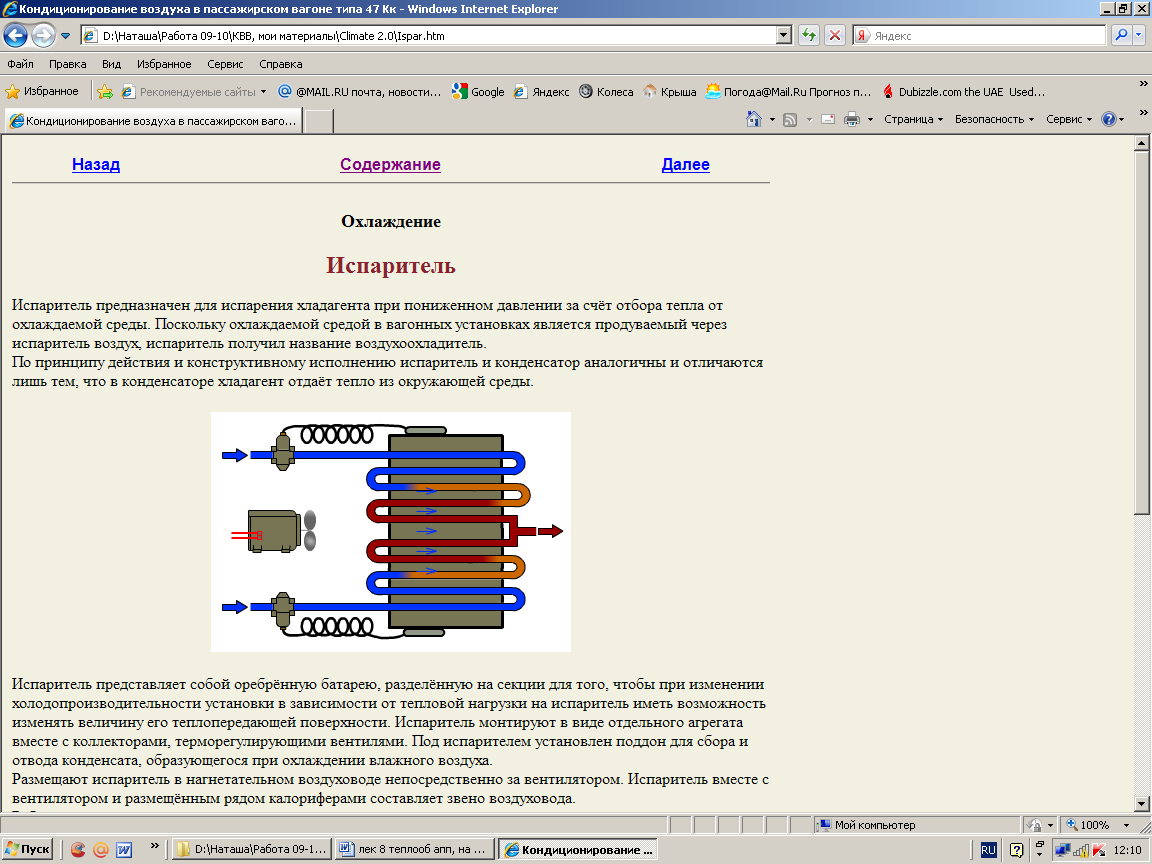Image resolution: width=1152 pixels, height=864 pixels.
Task: Click the address bar with Ispar.htm path
Action: pos(428,35)
